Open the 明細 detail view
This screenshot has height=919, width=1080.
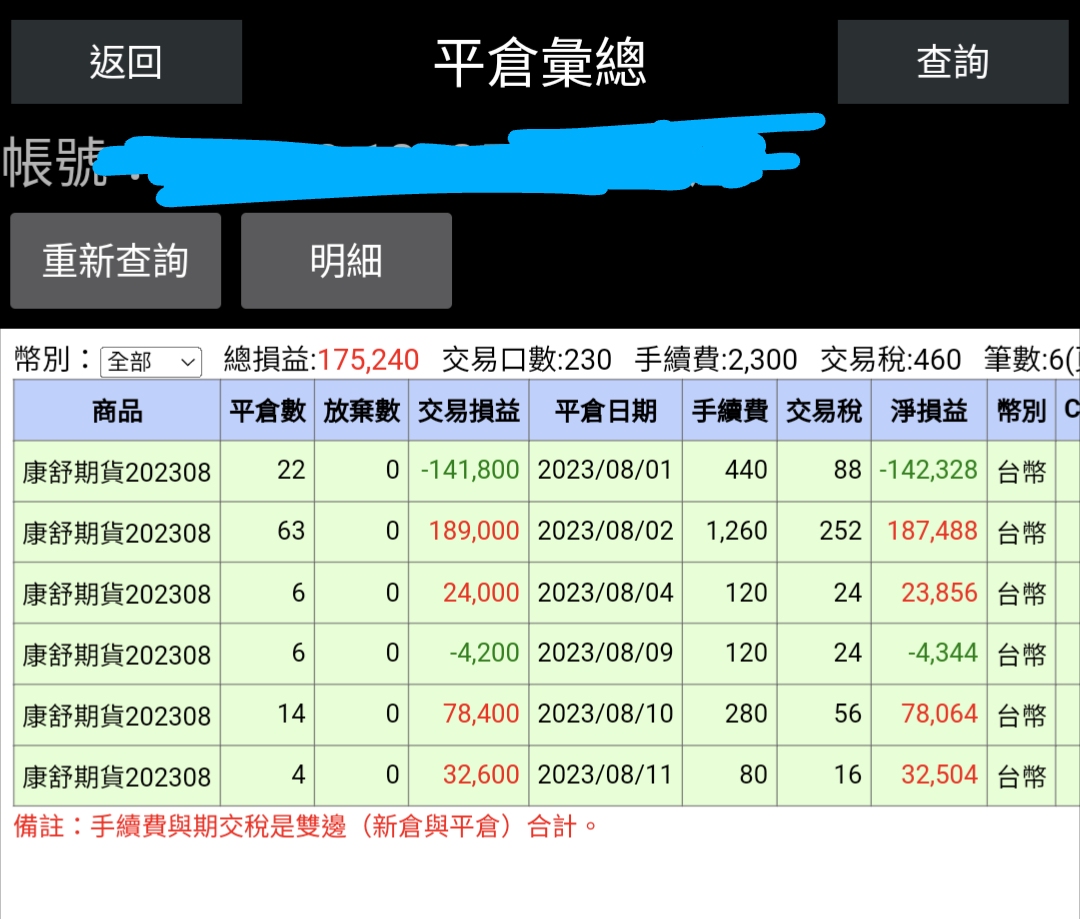point(346,260)
